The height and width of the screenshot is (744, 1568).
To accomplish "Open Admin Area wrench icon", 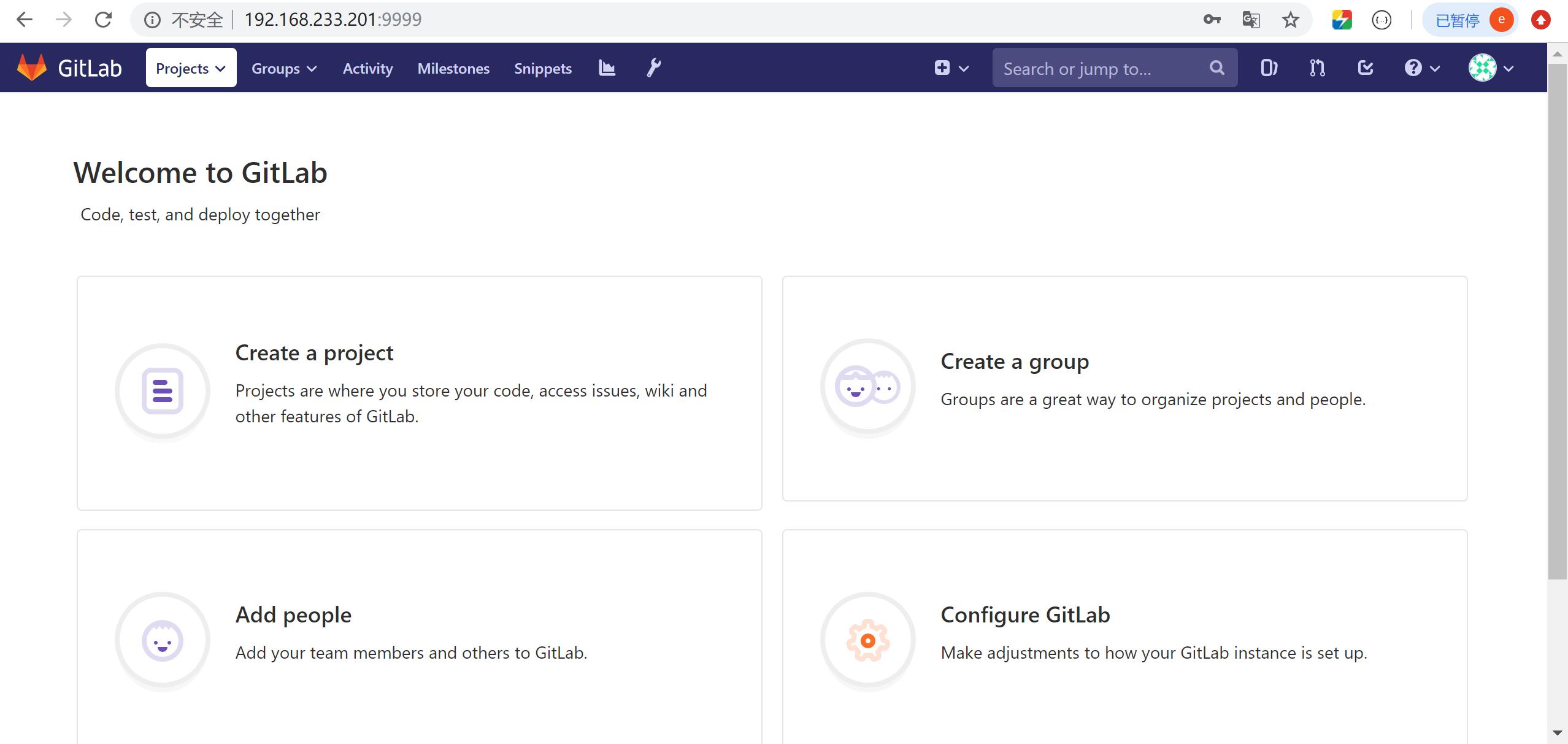I will [653, 68].
